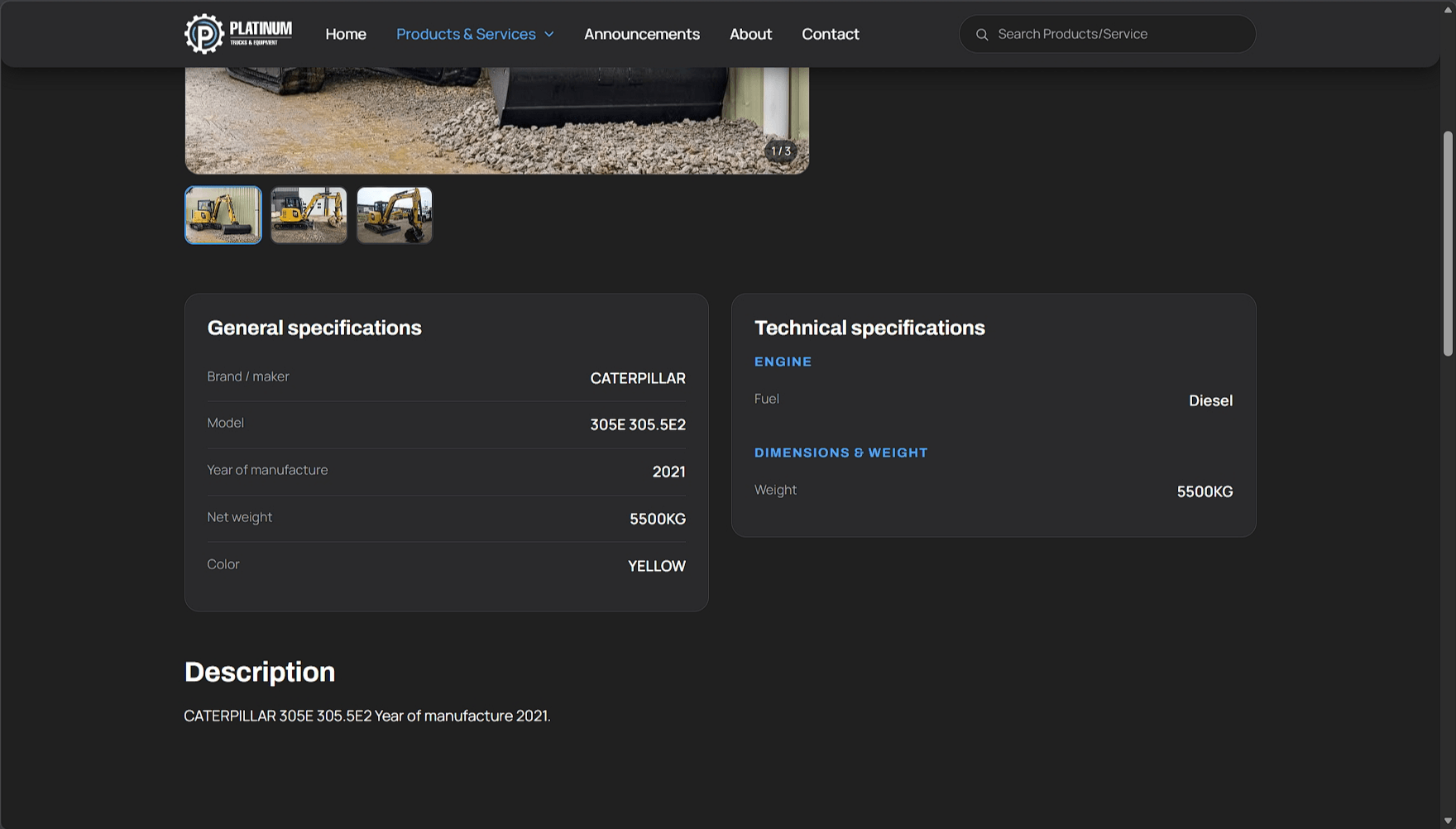
Task: Open the Products & Services menu
Action: pyautogui.click(x=466, y=34)
